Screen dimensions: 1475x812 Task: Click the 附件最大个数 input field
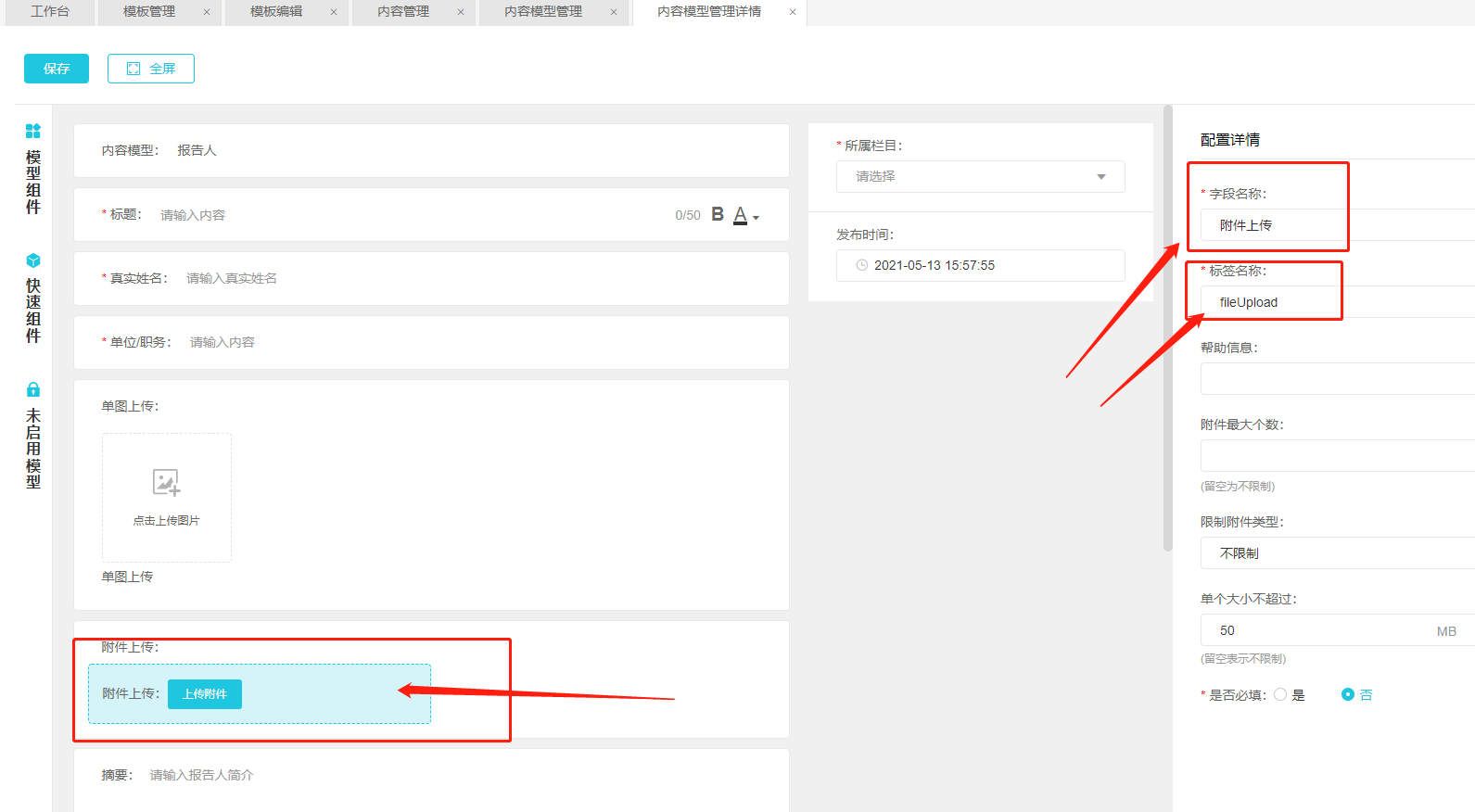(x=1338, y=456)
